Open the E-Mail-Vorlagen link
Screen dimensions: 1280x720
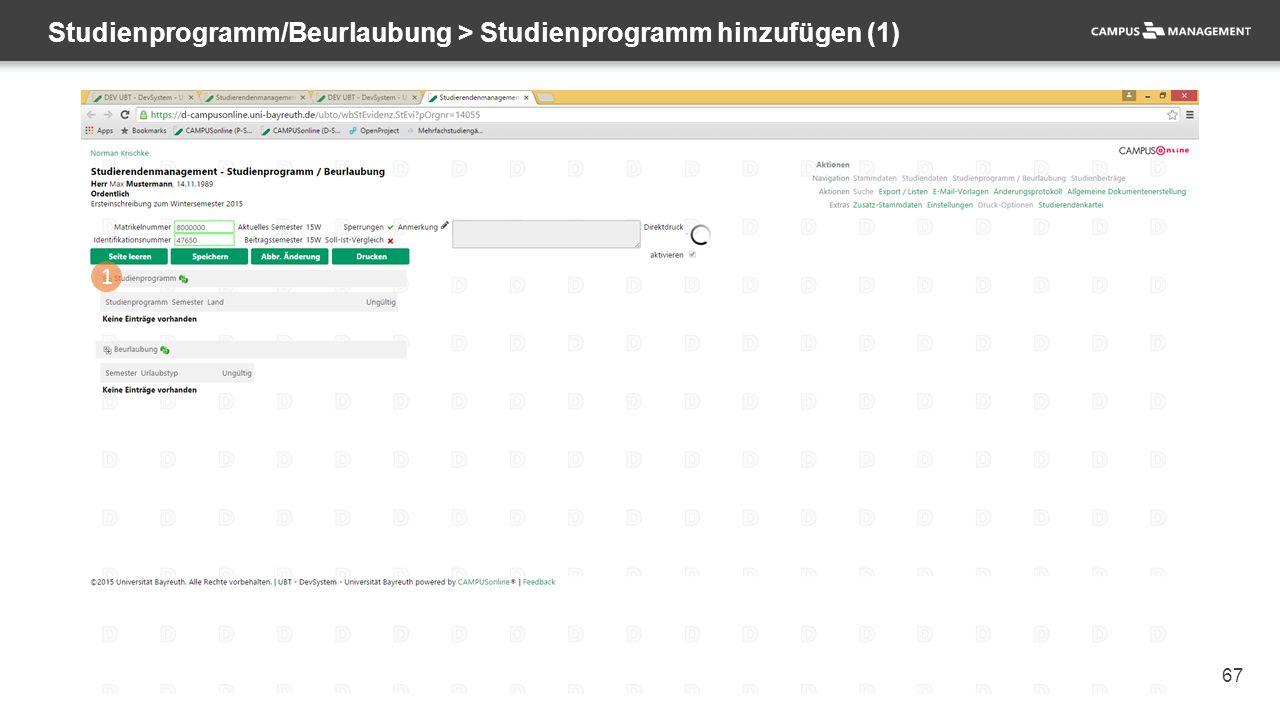point(961,191)
